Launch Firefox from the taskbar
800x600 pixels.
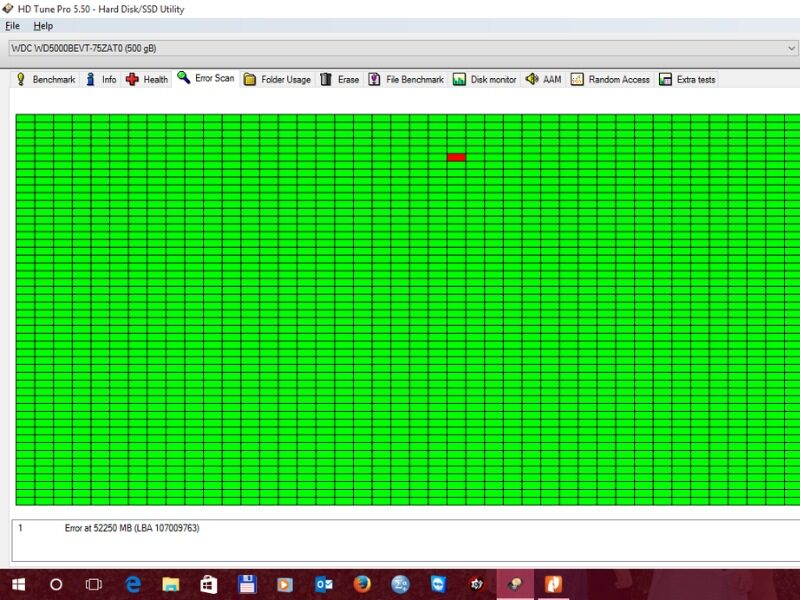point(362,584)
